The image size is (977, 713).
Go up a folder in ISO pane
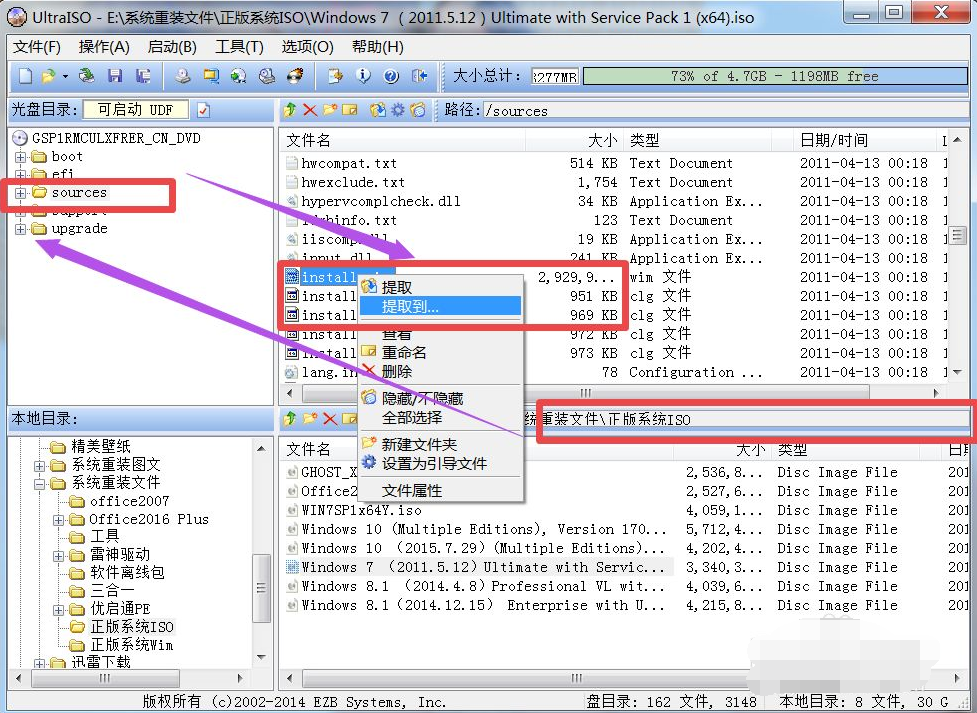291,110
